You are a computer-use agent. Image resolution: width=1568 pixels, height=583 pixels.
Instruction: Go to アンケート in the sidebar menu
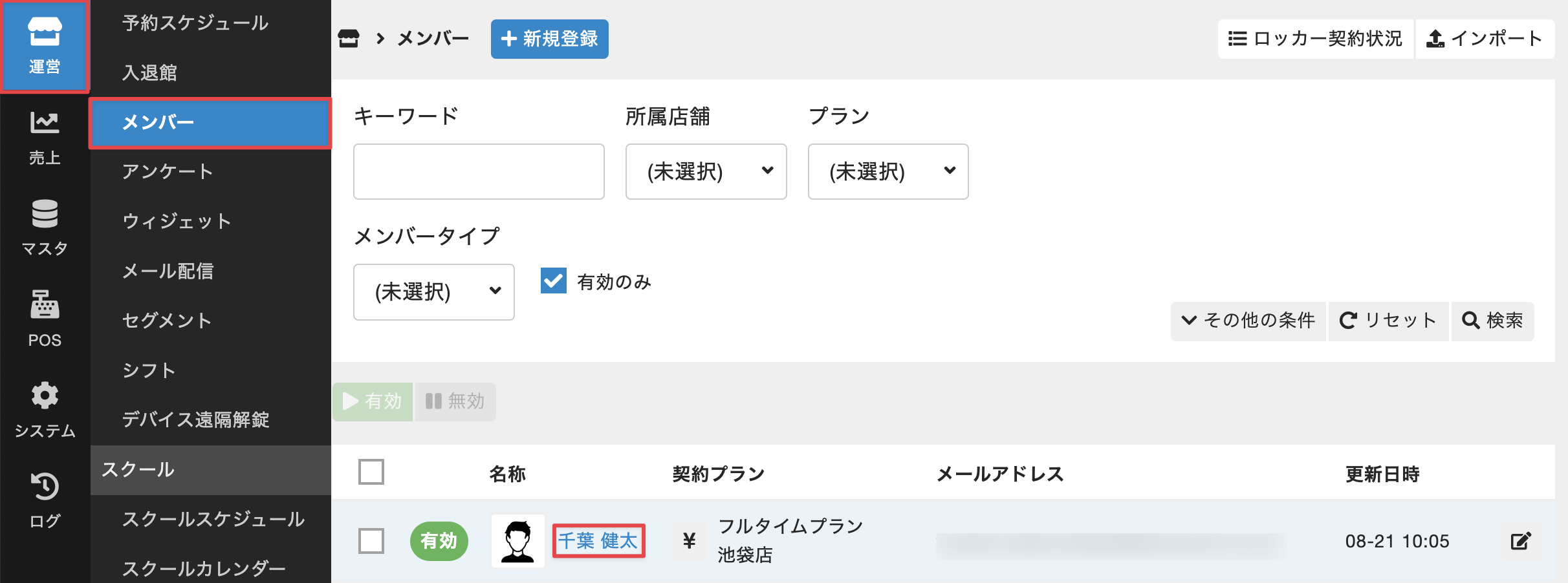point(168,171)
